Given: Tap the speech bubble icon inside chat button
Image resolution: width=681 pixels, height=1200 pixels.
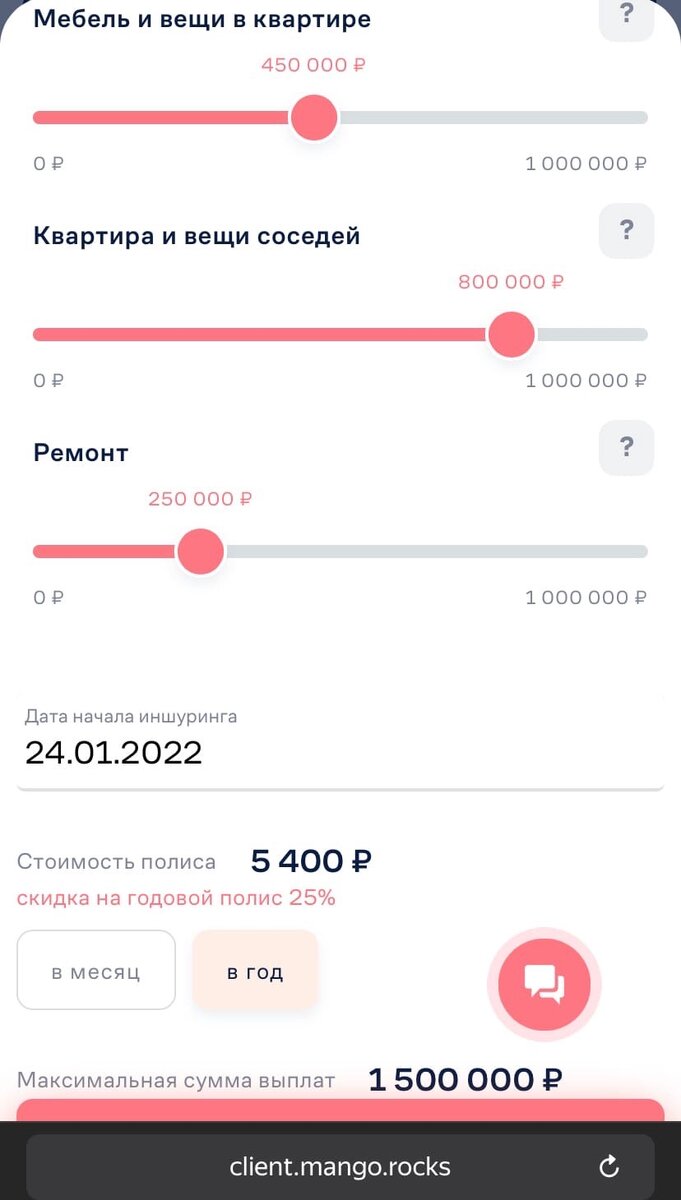Looking at the screenshot, I should point(544,984).
